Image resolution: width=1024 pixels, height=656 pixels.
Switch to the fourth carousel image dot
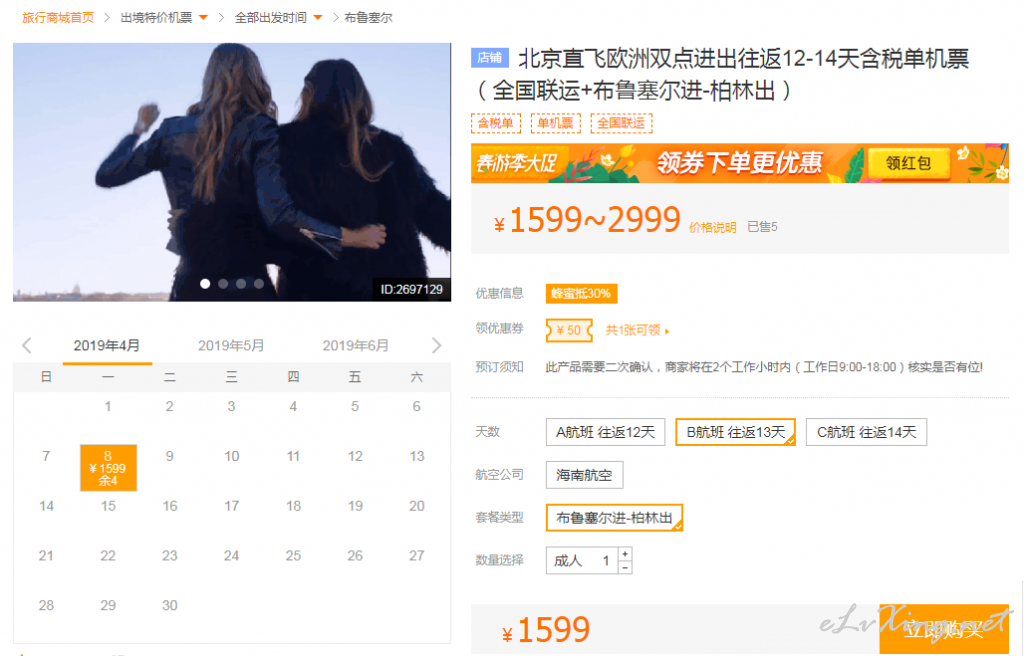point(259,284)
